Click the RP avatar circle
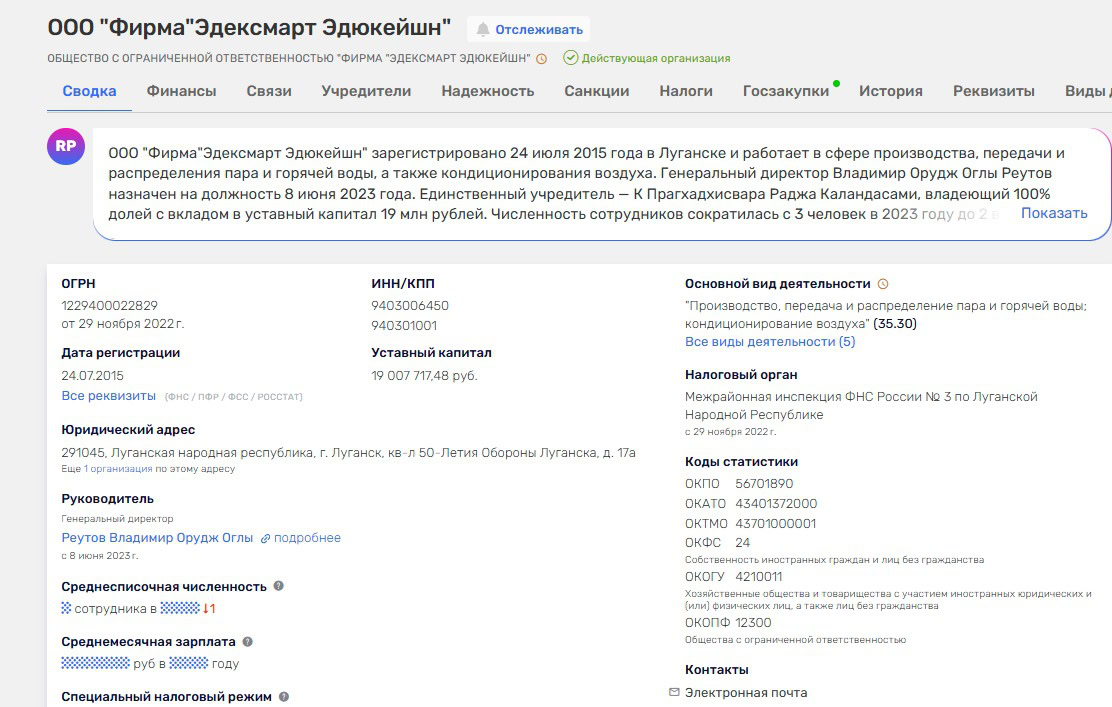The width and height of the screenshot is (1112, 707). point(65,146)
